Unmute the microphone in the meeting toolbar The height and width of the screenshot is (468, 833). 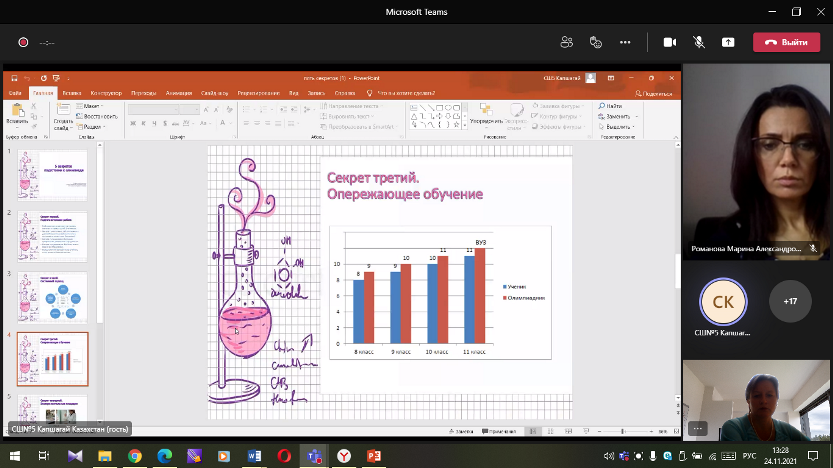pyautogui.click(x=699, y=42)
